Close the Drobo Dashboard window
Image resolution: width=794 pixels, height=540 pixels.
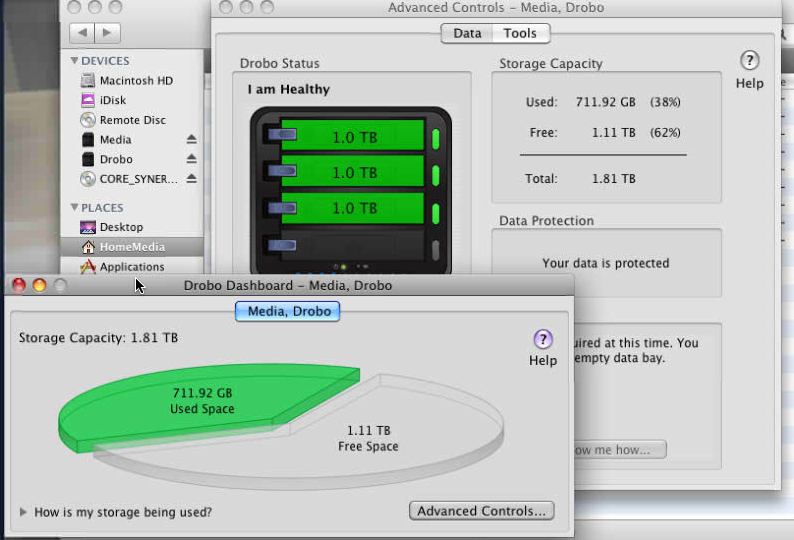point(19,285)
